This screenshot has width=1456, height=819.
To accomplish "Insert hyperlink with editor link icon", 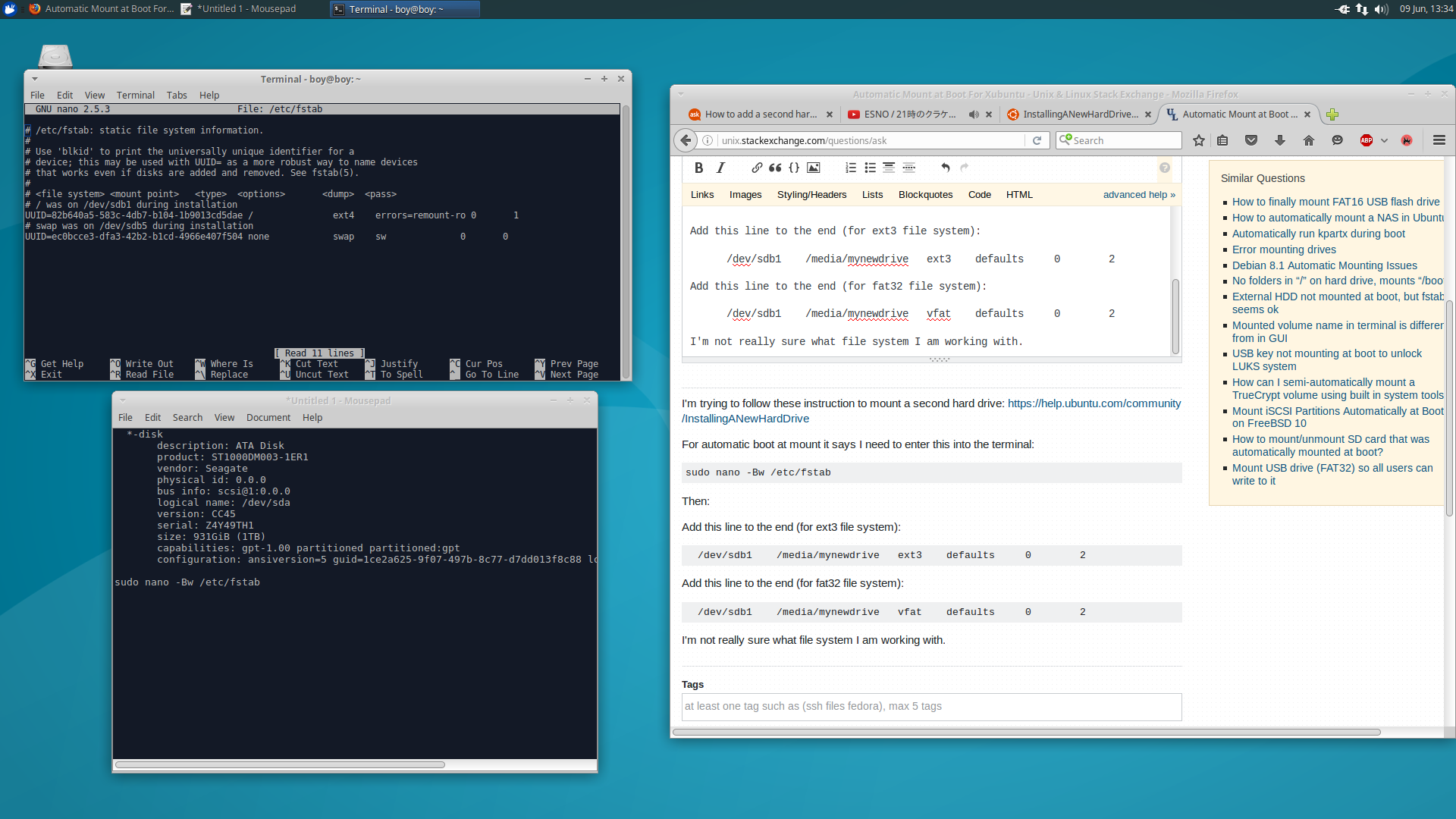I will point(757,168).
